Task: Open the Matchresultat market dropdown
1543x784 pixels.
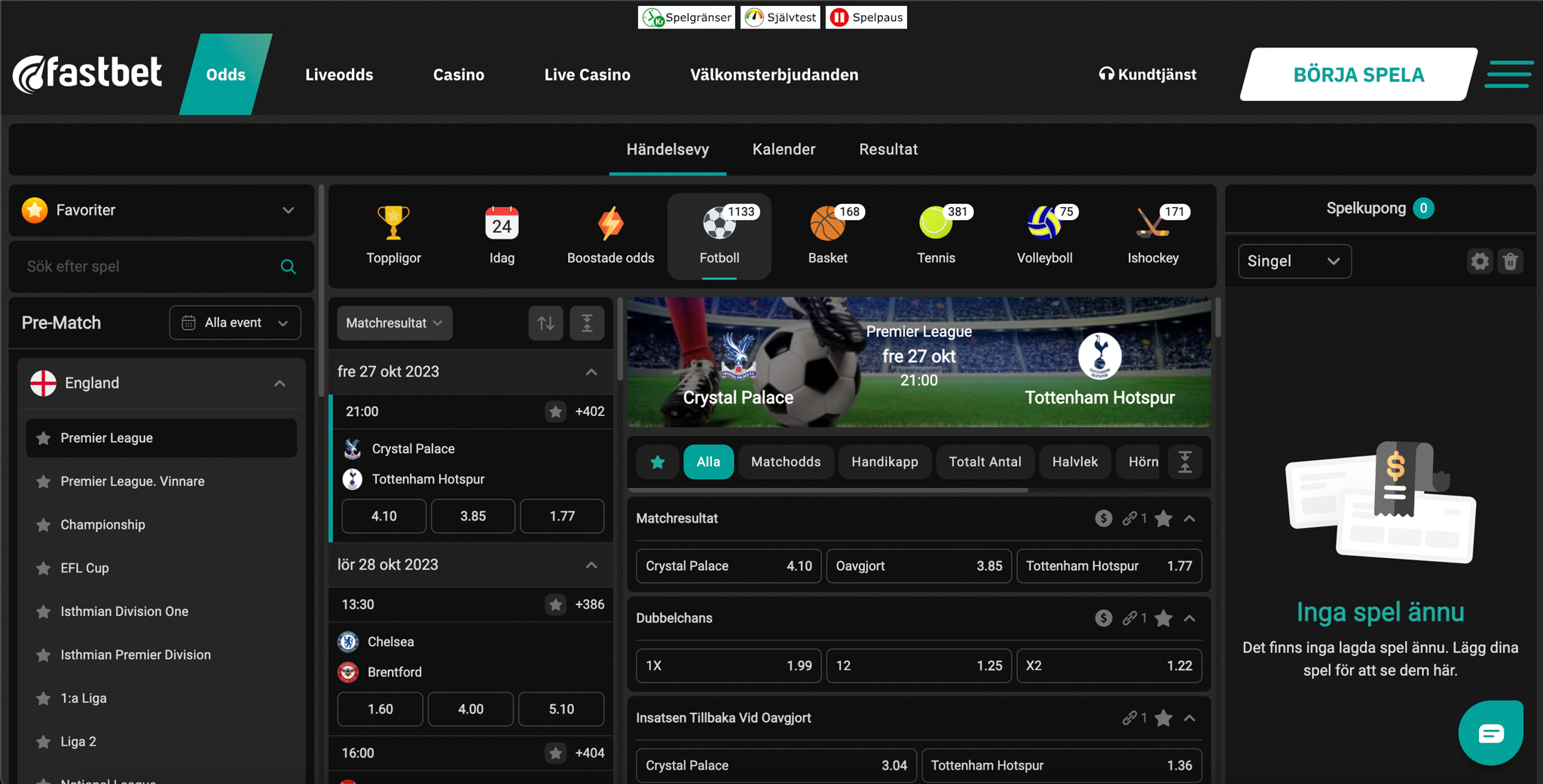Action: point(394,323)
